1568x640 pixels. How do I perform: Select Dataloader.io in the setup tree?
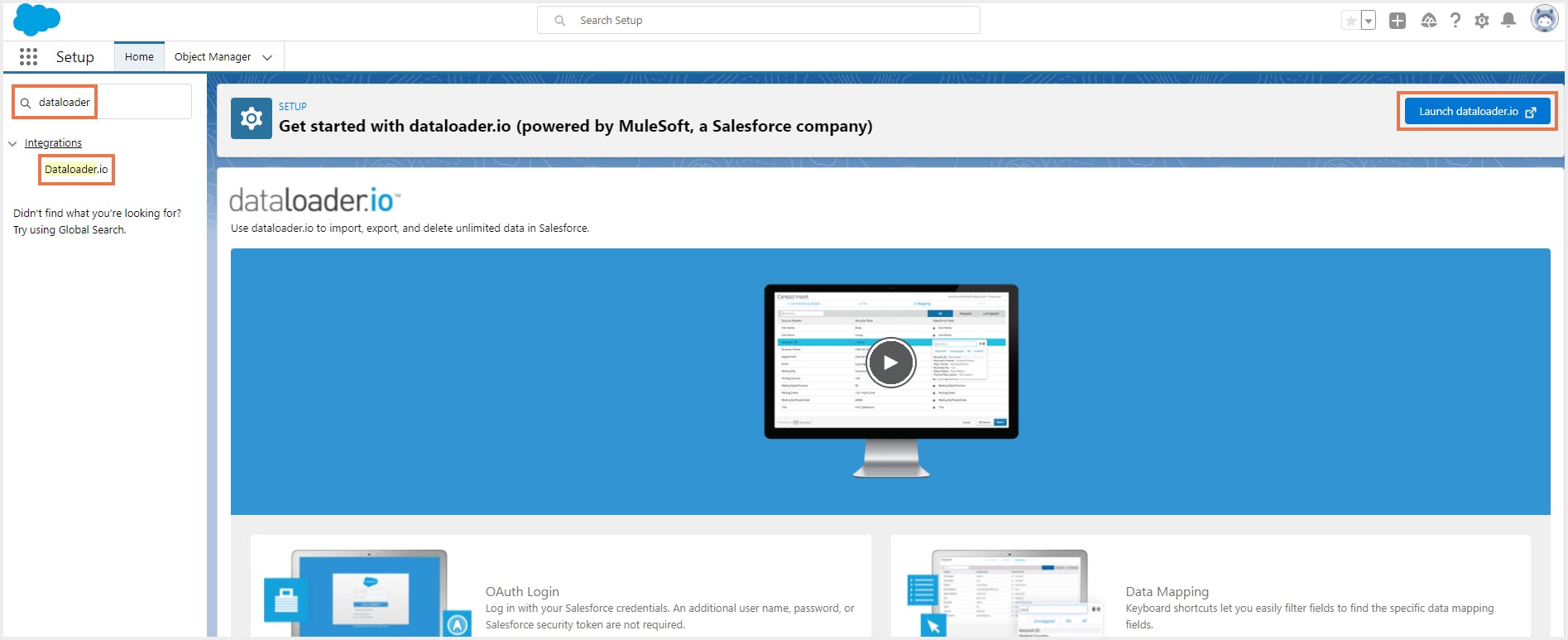point(76,169)
